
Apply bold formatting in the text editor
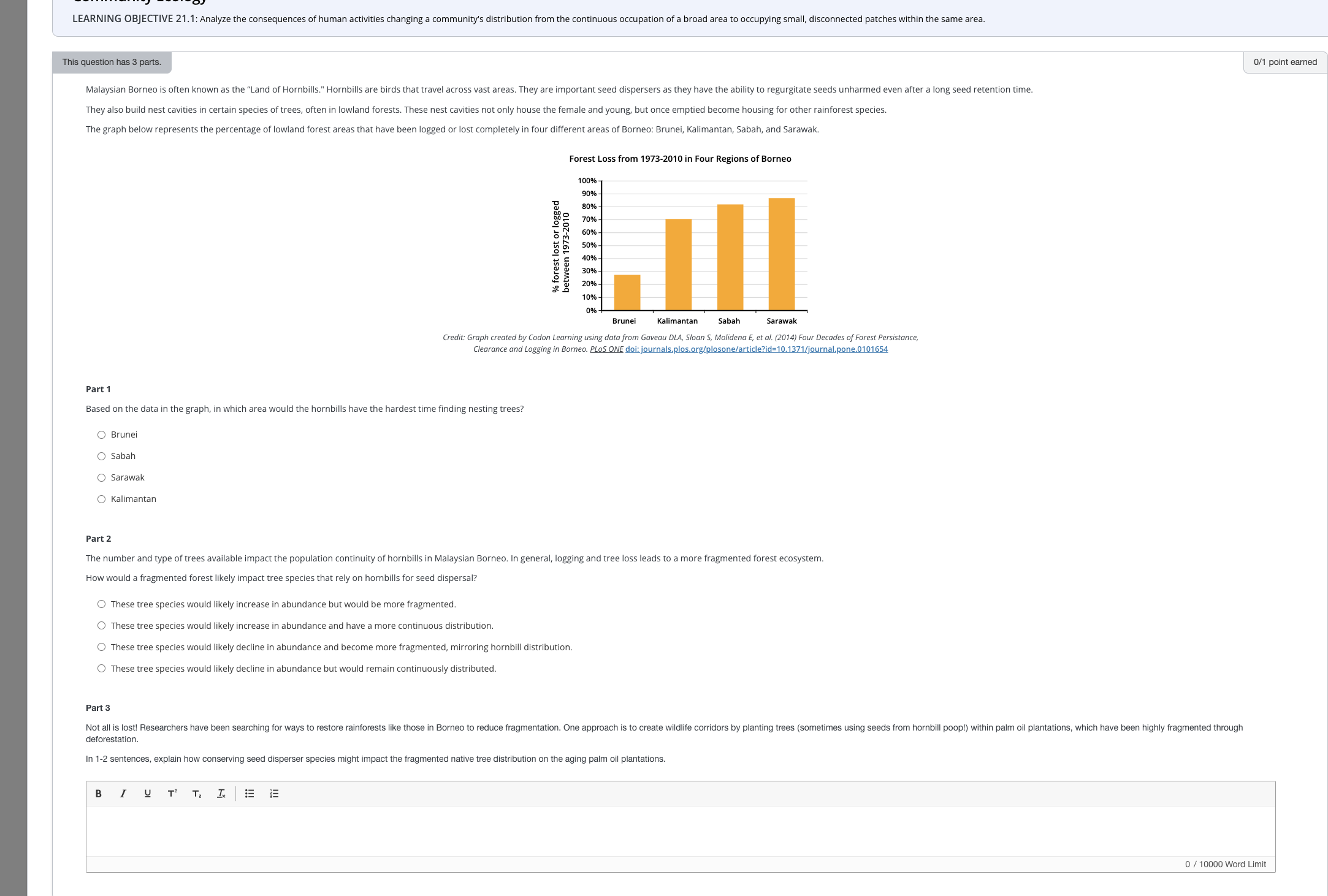[x=98, y=793]
